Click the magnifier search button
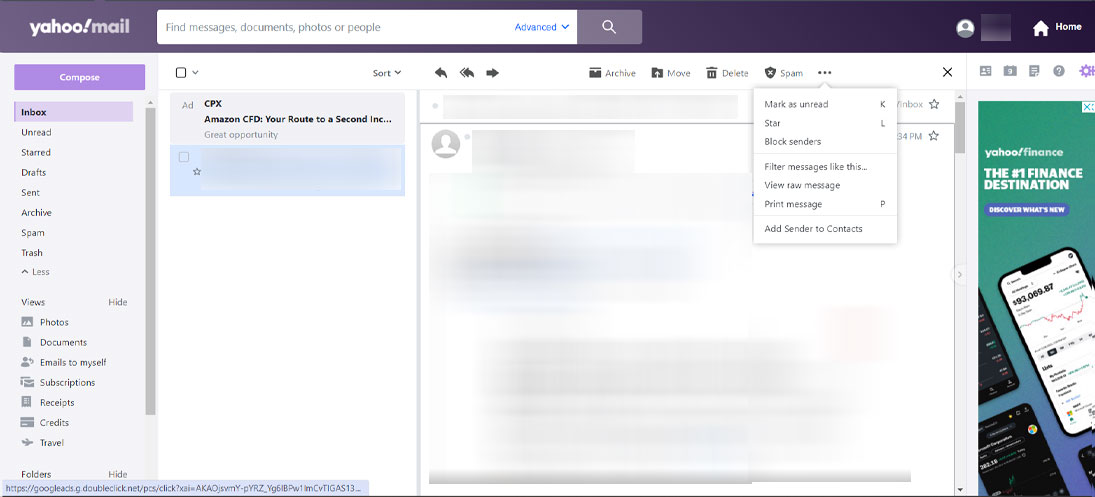Screen dimensions: 1095x497 (x=609, y=27)
